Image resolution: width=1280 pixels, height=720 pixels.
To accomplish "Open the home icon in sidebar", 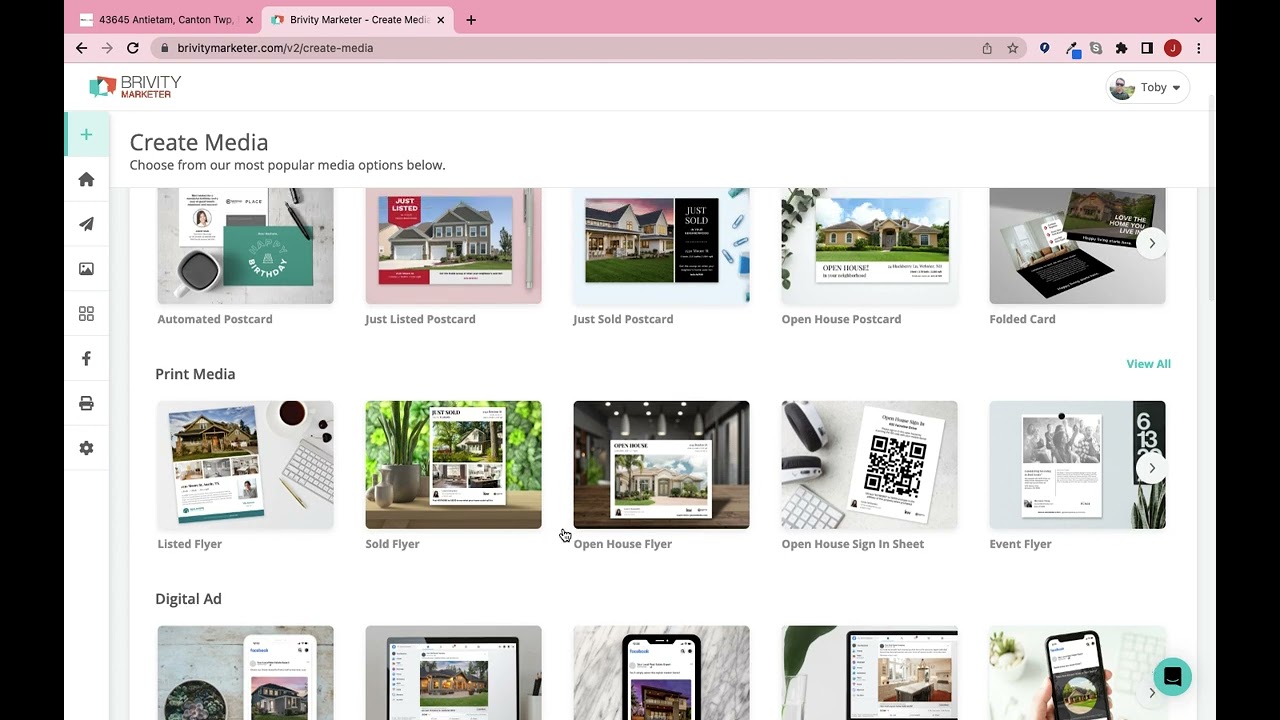I will pyautogui.click(x=86, y=179).
